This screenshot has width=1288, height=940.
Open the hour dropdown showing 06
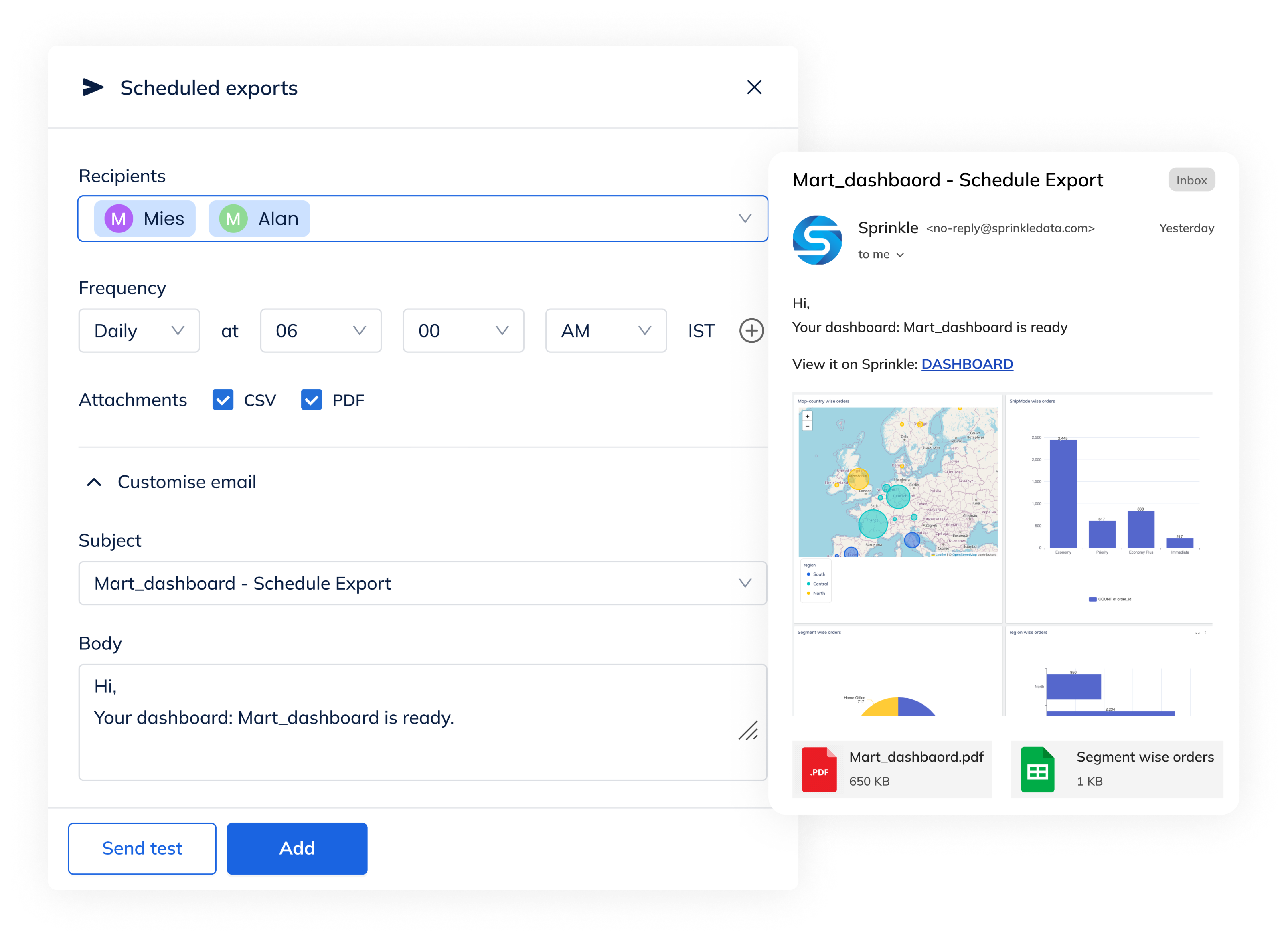tap(320, 331)
